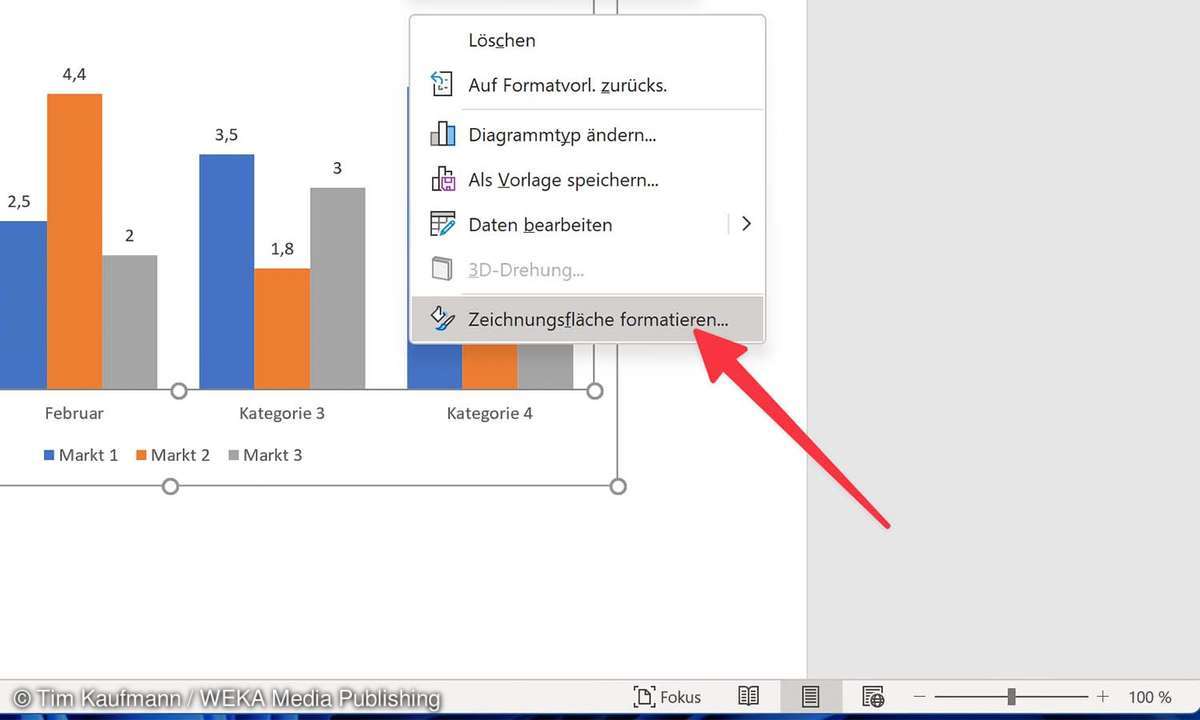The width and height of the screenshot is (1200, 720).
Task: Click the data label 1,8
Action: click(x=282, y=249)
